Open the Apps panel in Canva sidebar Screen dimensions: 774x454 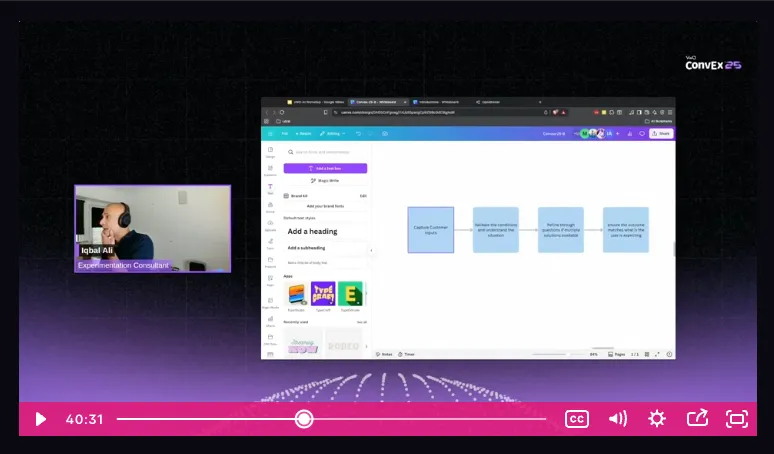point(270,280)
